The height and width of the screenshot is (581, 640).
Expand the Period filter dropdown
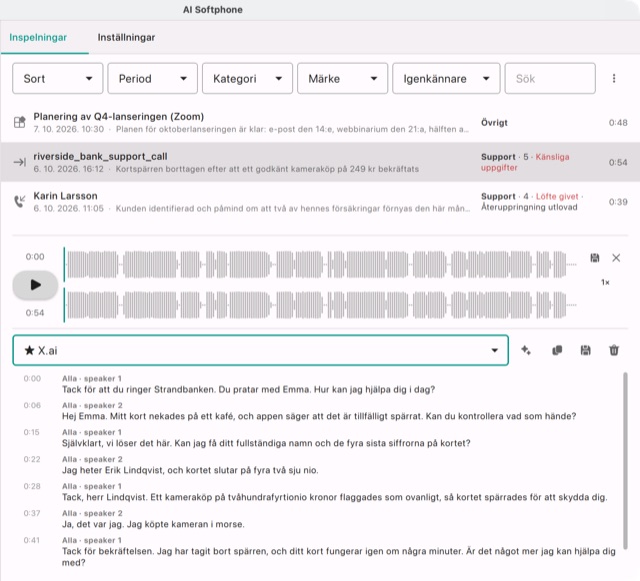tap(153, 78)
